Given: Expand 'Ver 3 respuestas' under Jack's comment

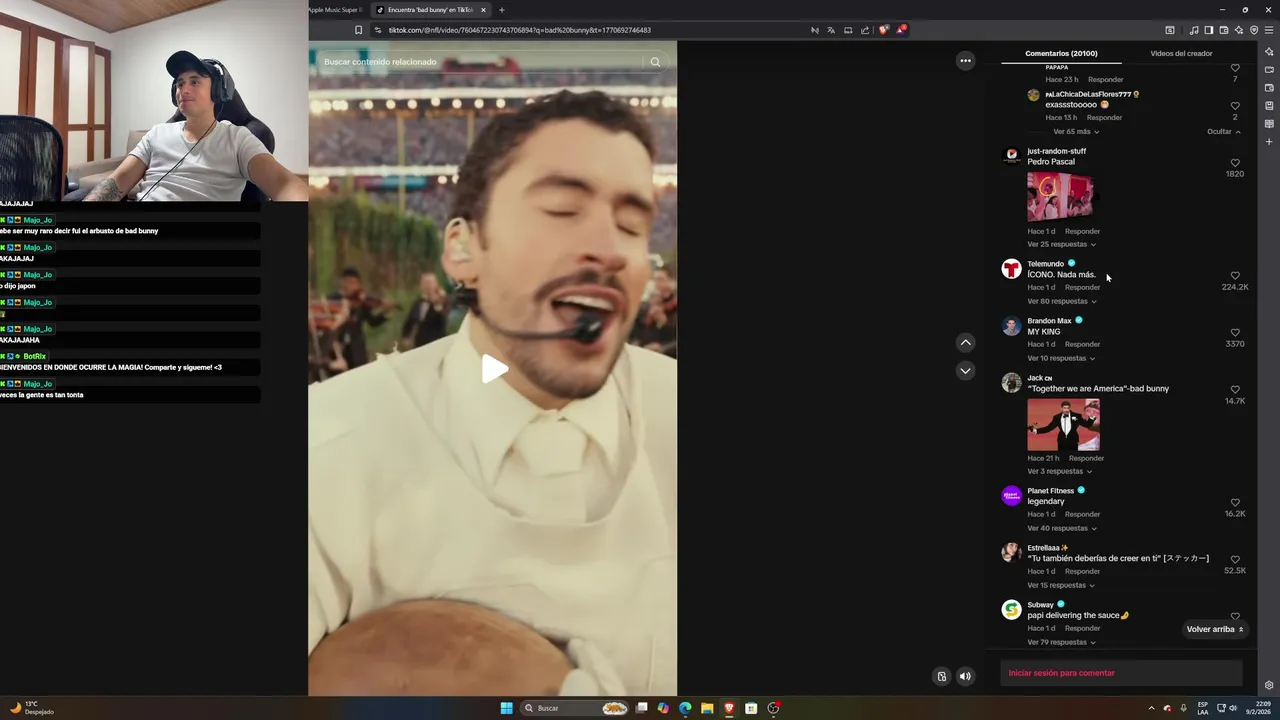Looking at the screenshot, I should click(1059, 471).
